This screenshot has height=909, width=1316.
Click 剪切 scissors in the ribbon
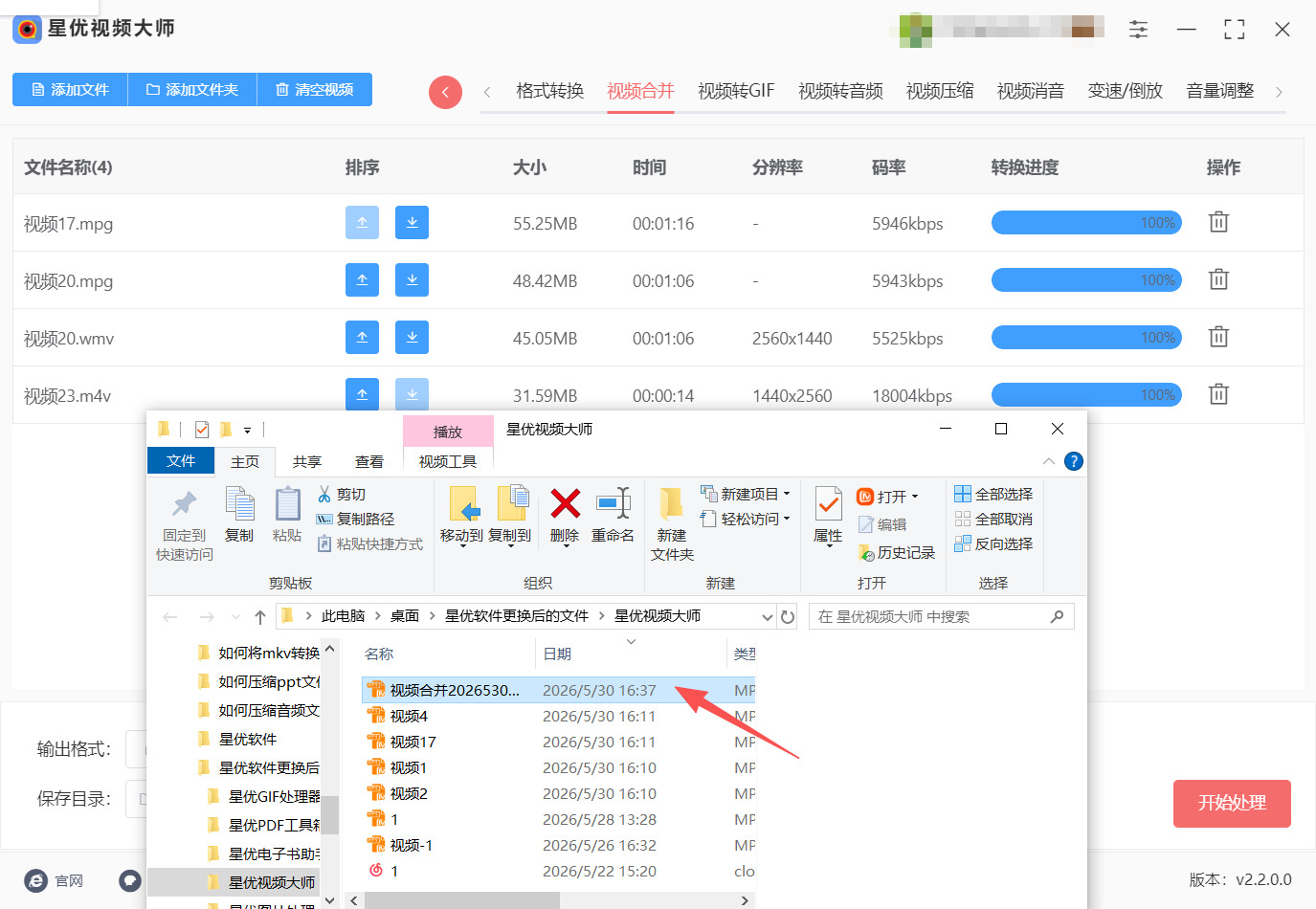pyautogui.click(x=342, y=495)
